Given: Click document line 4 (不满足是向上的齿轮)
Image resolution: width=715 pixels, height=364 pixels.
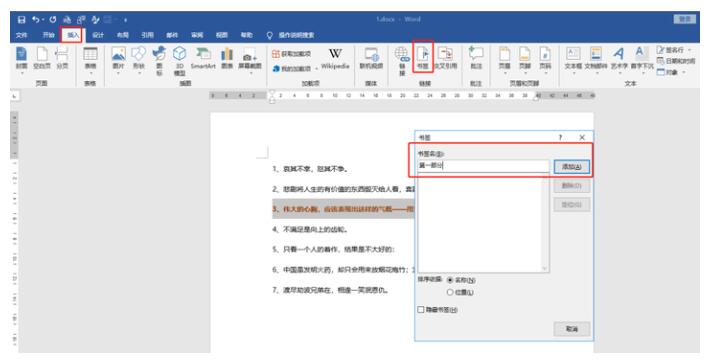Looking at the screenshot, I should click(311, 229).
